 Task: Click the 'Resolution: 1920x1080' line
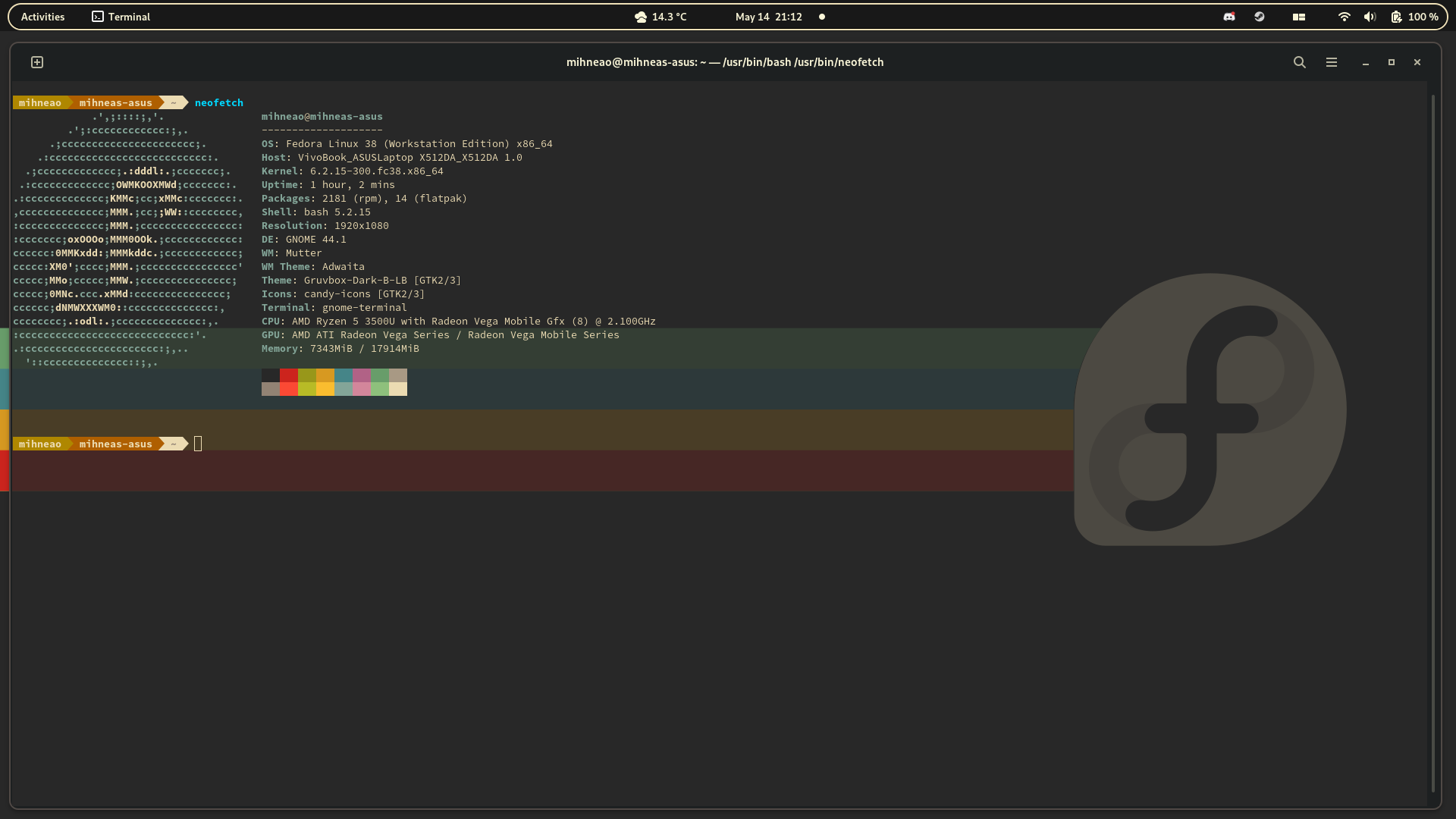point(325,225)
